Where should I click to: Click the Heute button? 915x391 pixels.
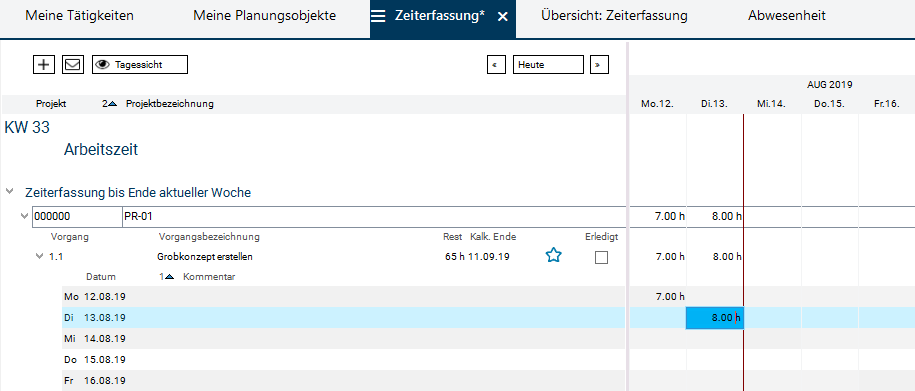pos(548,65)
